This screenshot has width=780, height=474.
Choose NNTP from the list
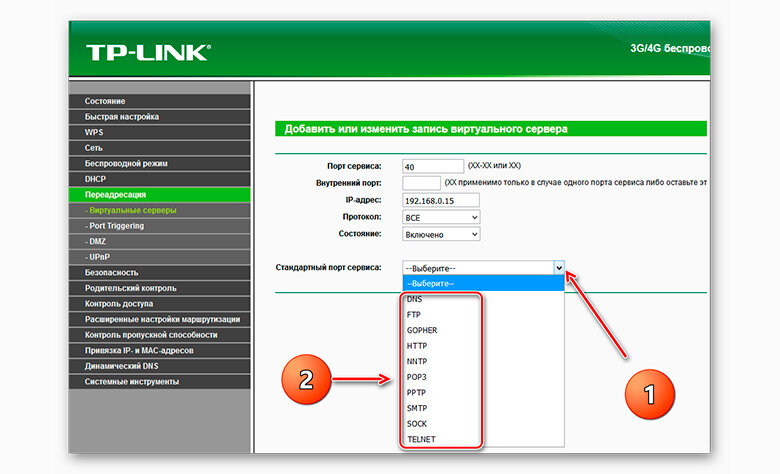(483, 361)
